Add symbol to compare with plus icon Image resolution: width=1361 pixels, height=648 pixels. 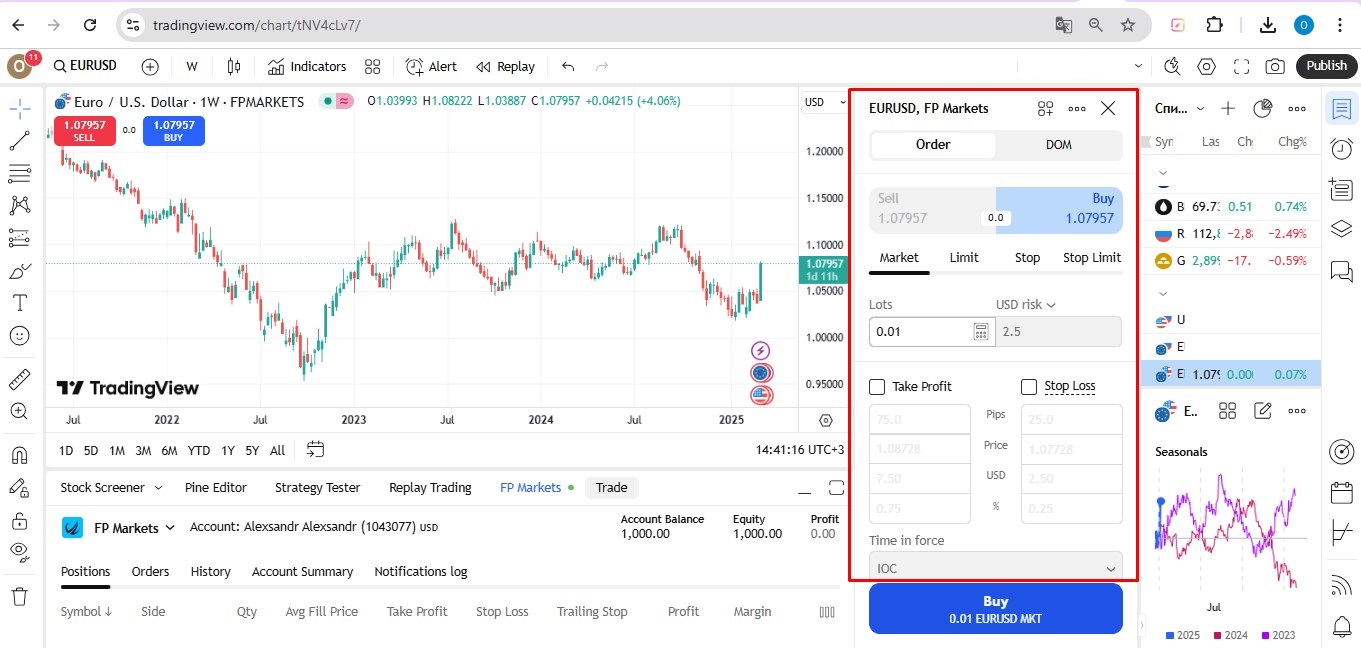150,66
